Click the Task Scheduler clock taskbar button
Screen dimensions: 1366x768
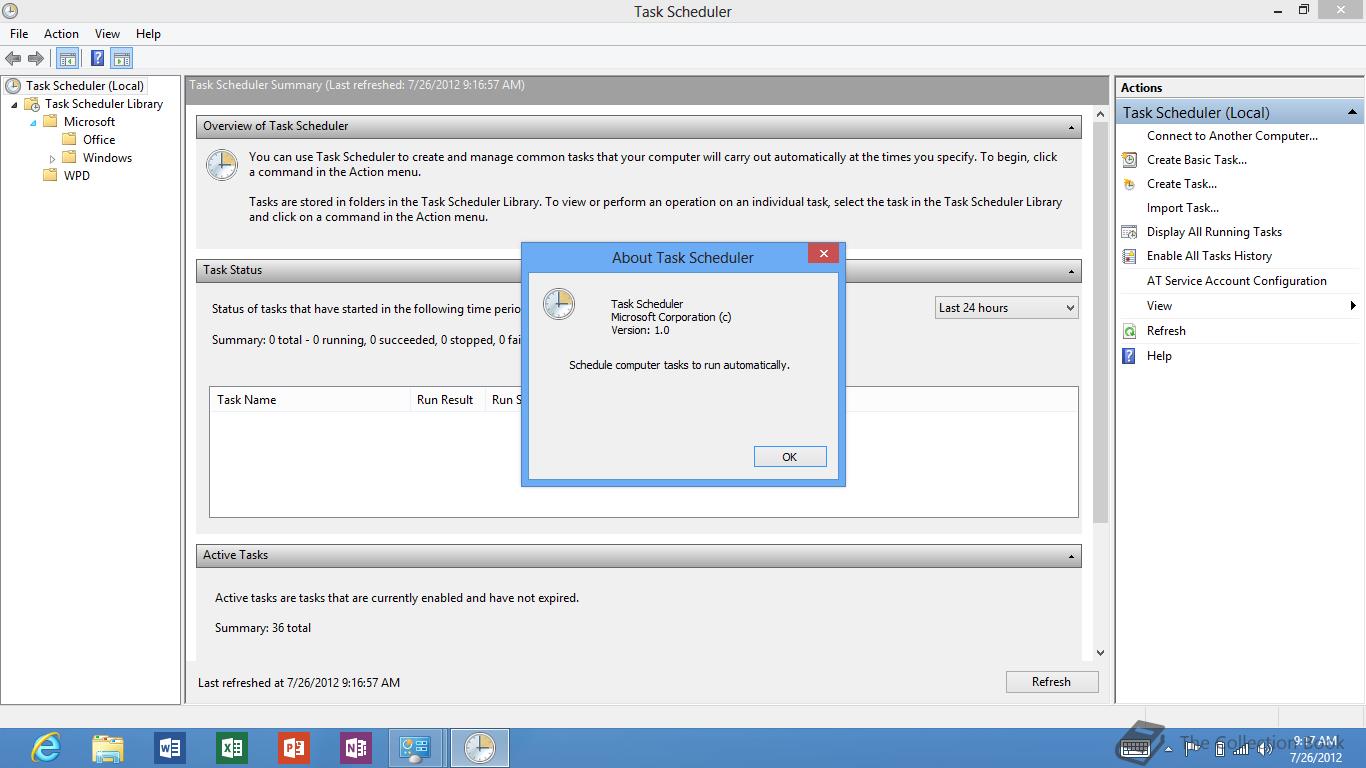[480, 748]
